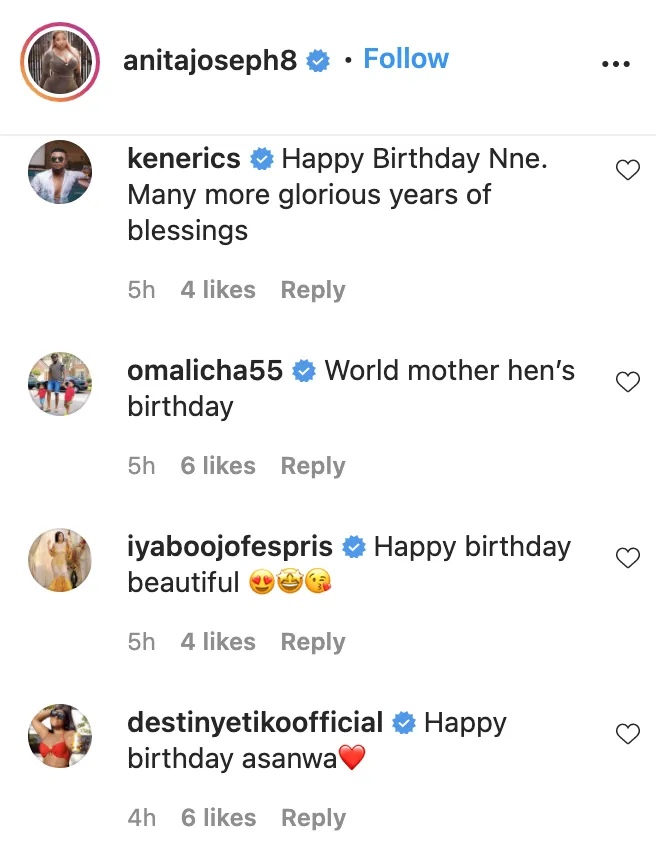Open iyaboojofespris profile avatar
This screenshot has width=656, height=864.
click(60, 560)
